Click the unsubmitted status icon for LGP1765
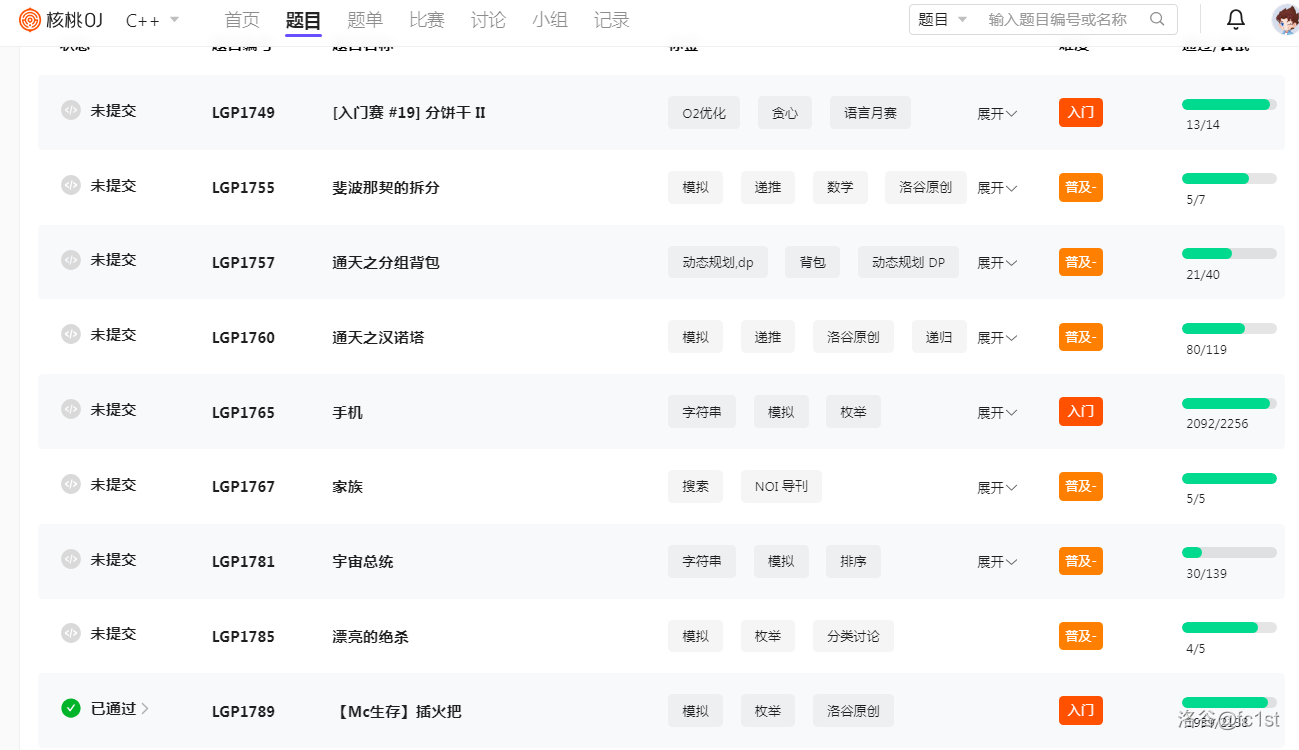 (70, 409)
